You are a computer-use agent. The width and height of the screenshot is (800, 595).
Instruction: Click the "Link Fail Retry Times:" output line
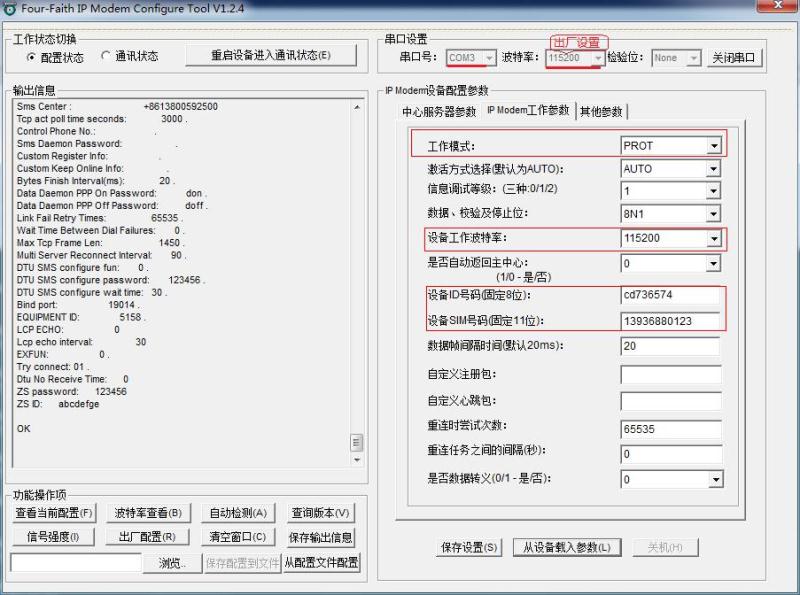99,218
